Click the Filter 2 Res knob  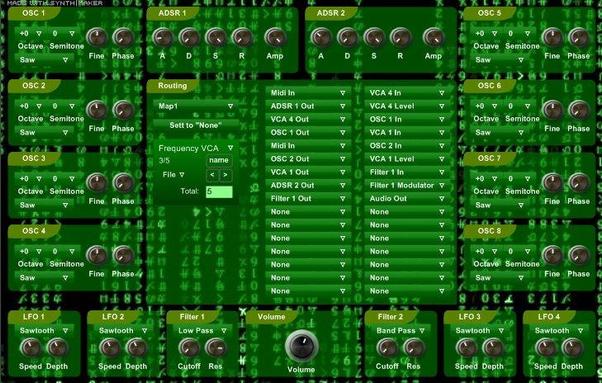coord(413,348)
